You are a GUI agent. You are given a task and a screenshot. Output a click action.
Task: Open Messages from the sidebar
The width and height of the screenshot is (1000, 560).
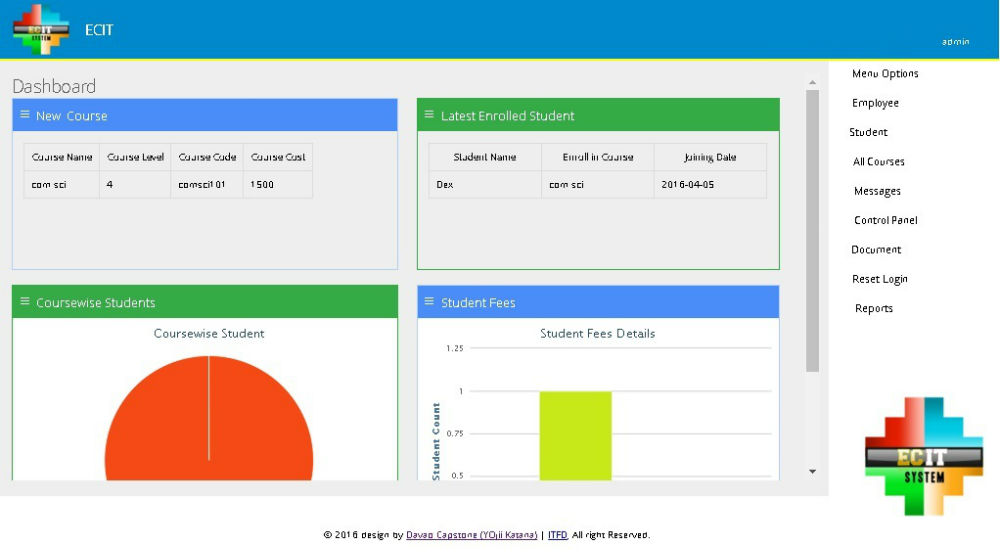tap(877, 191)
